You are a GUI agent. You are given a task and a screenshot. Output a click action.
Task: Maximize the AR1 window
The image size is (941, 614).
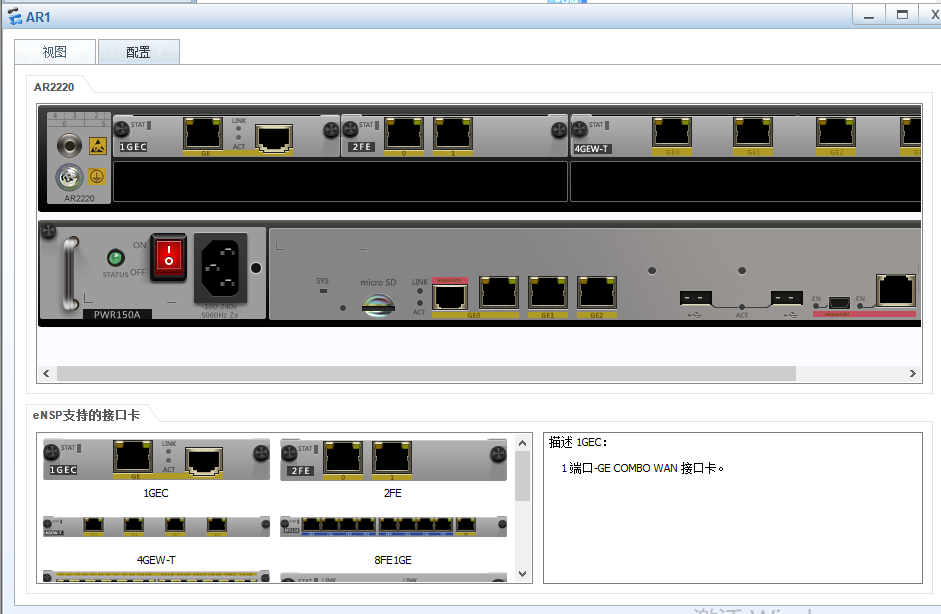coord(902,15)
